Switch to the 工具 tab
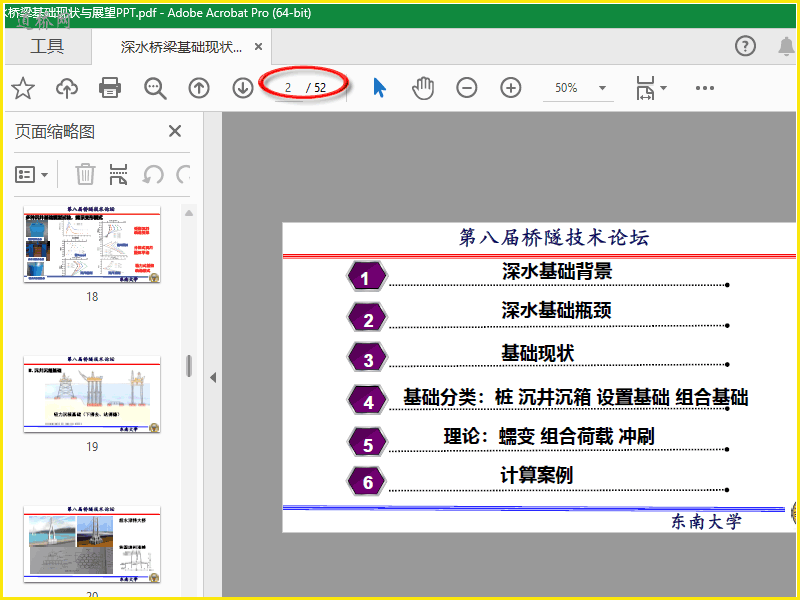The width and height of the screenshot is (800, 600). [x=47, y=46]
